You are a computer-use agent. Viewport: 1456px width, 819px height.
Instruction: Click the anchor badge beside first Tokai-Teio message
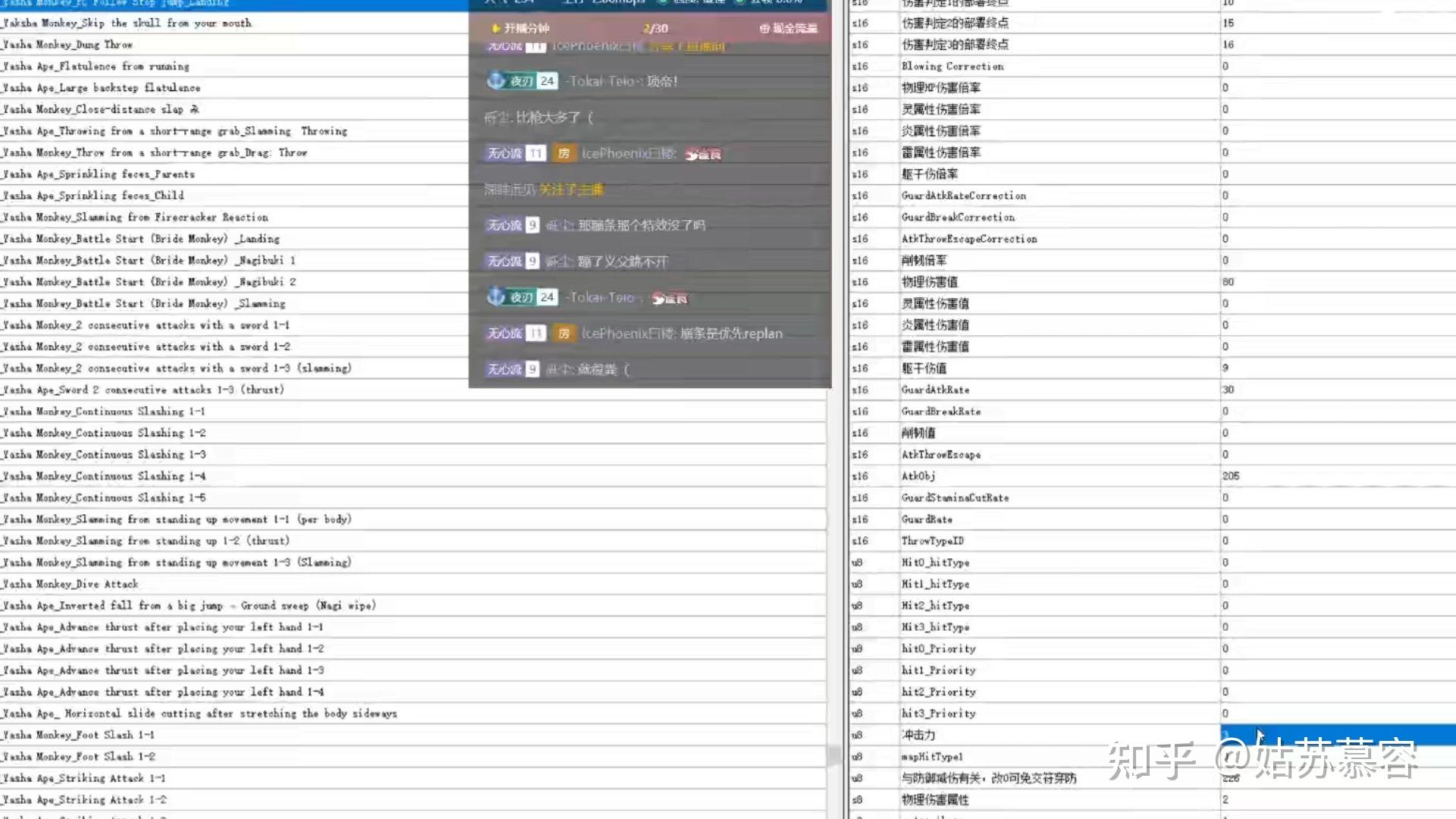[x=496, y=80]
